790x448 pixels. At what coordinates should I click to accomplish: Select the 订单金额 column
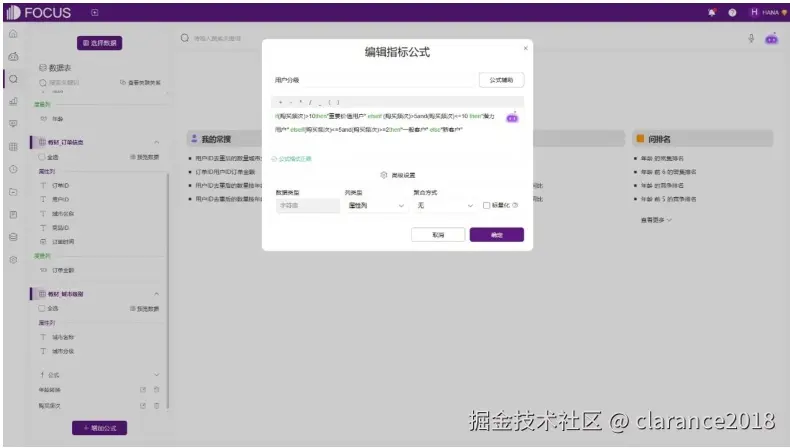click(63, 270)
